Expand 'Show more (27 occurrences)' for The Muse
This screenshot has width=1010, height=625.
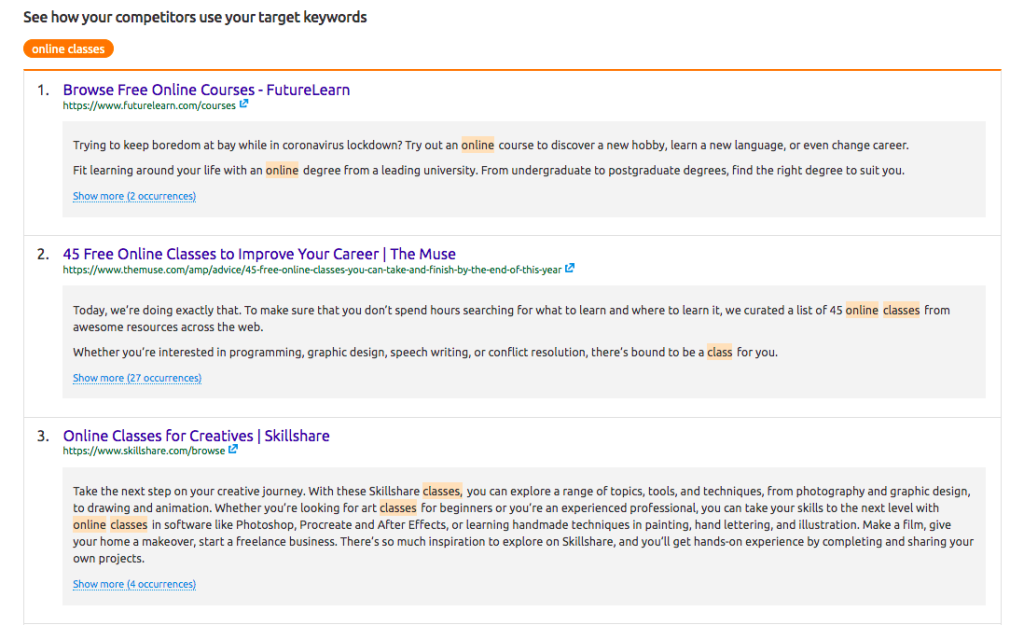click(x=137, y=378)
